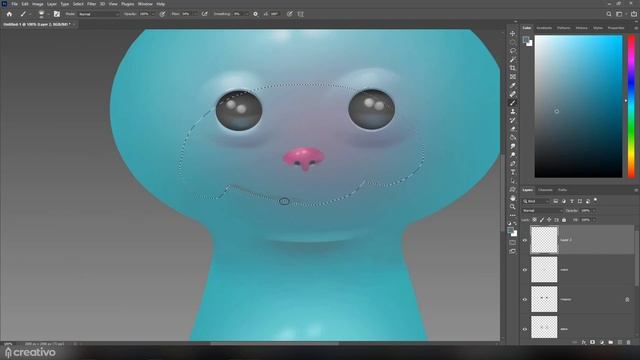Click the Share icon at top right
Image resolution: width=640 pixels, height=360 pixels.
[634, 14]
